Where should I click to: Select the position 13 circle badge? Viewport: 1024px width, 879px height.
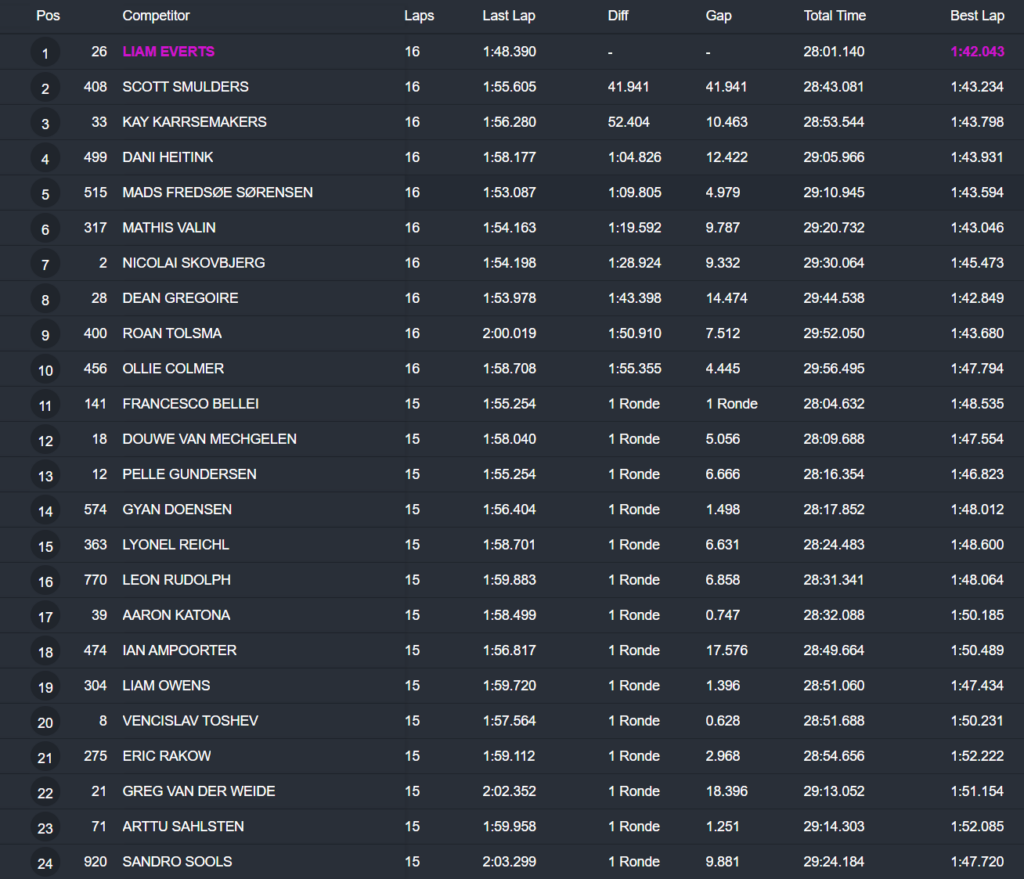click(x=45, y=476)
